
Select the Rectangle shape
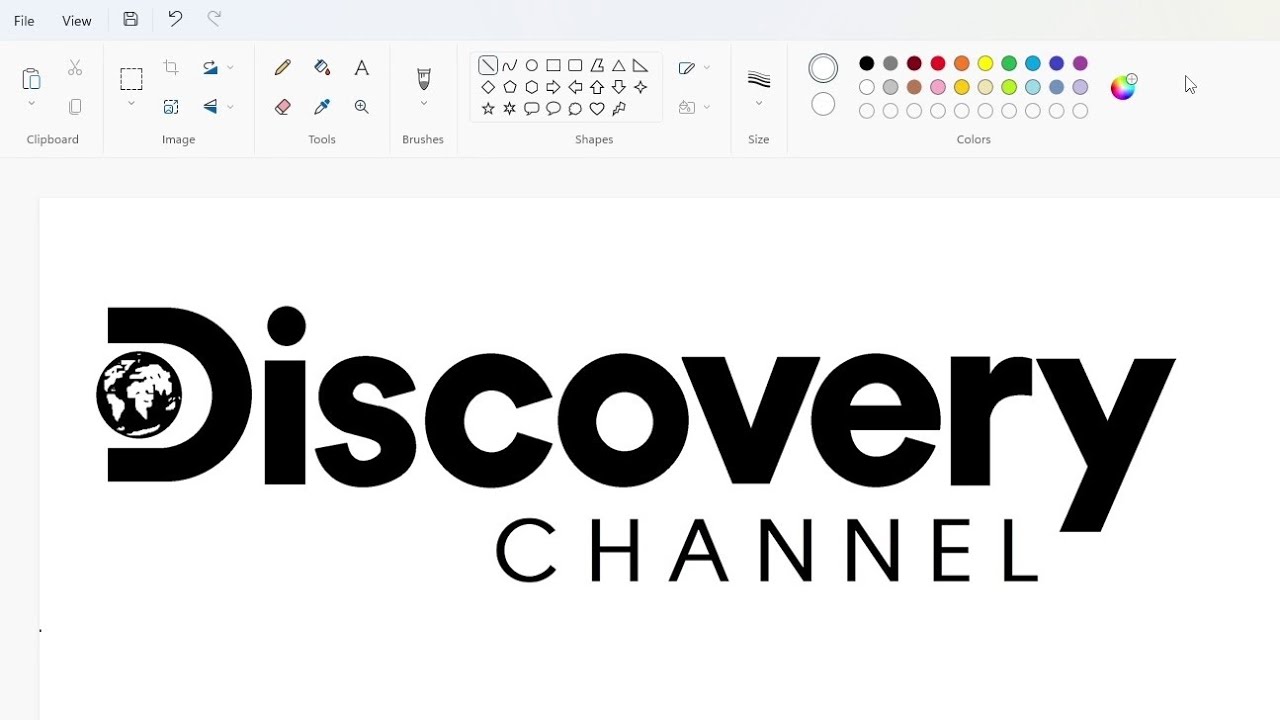coord(553,66)
